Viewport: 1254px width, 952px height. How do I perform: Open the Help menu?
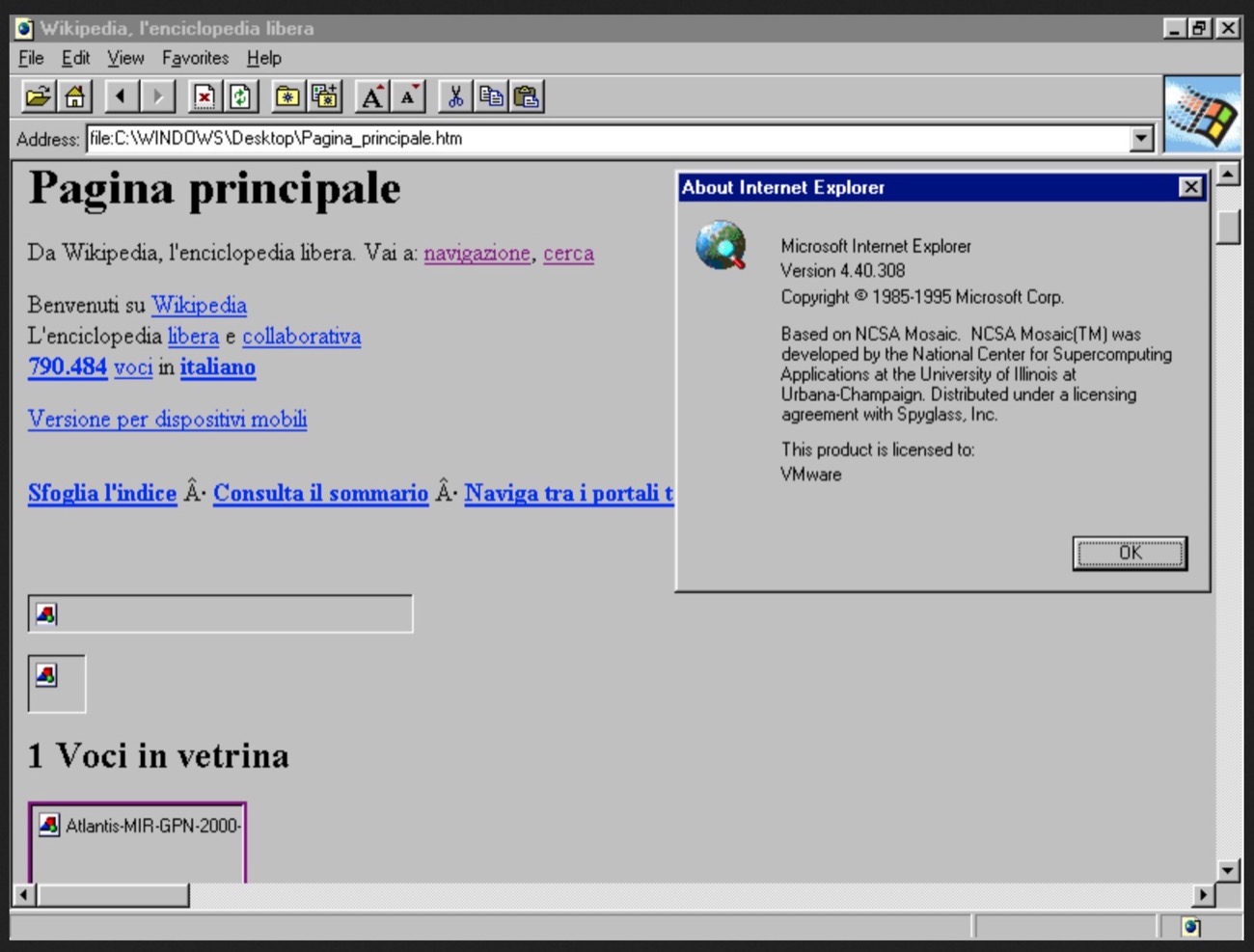(263, 58)
